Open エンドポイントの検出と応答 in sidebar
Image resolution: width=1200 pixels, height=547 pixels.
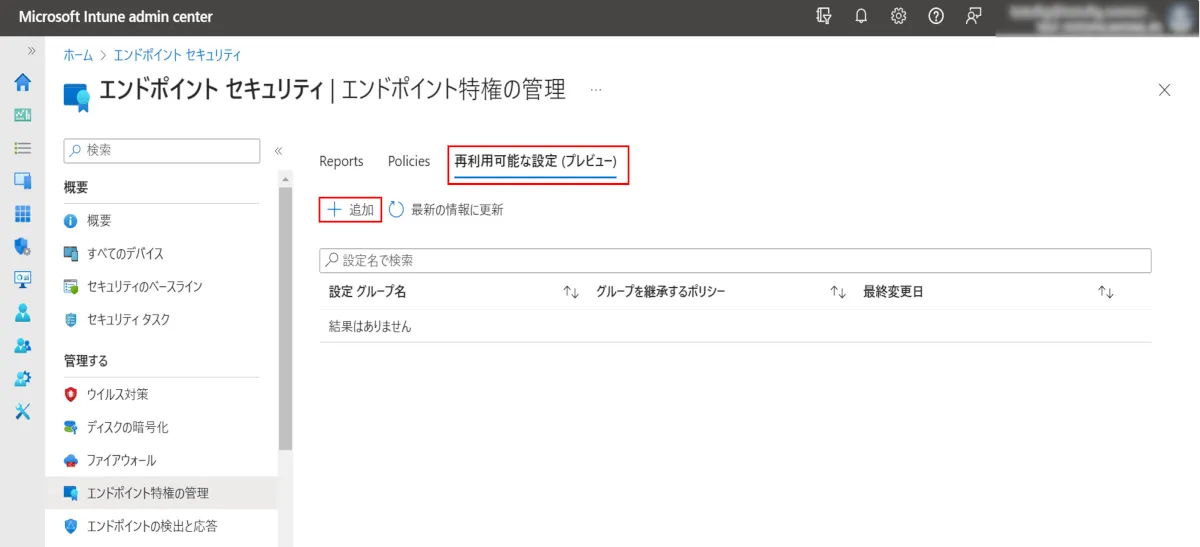(x=152, y=526)
